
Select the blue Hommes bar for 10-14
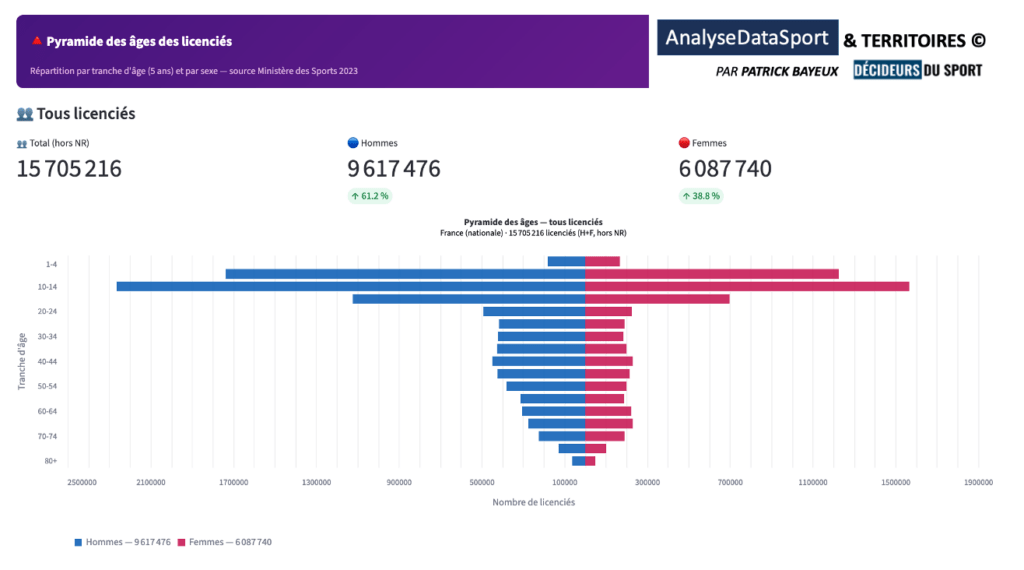pos(350,287)
